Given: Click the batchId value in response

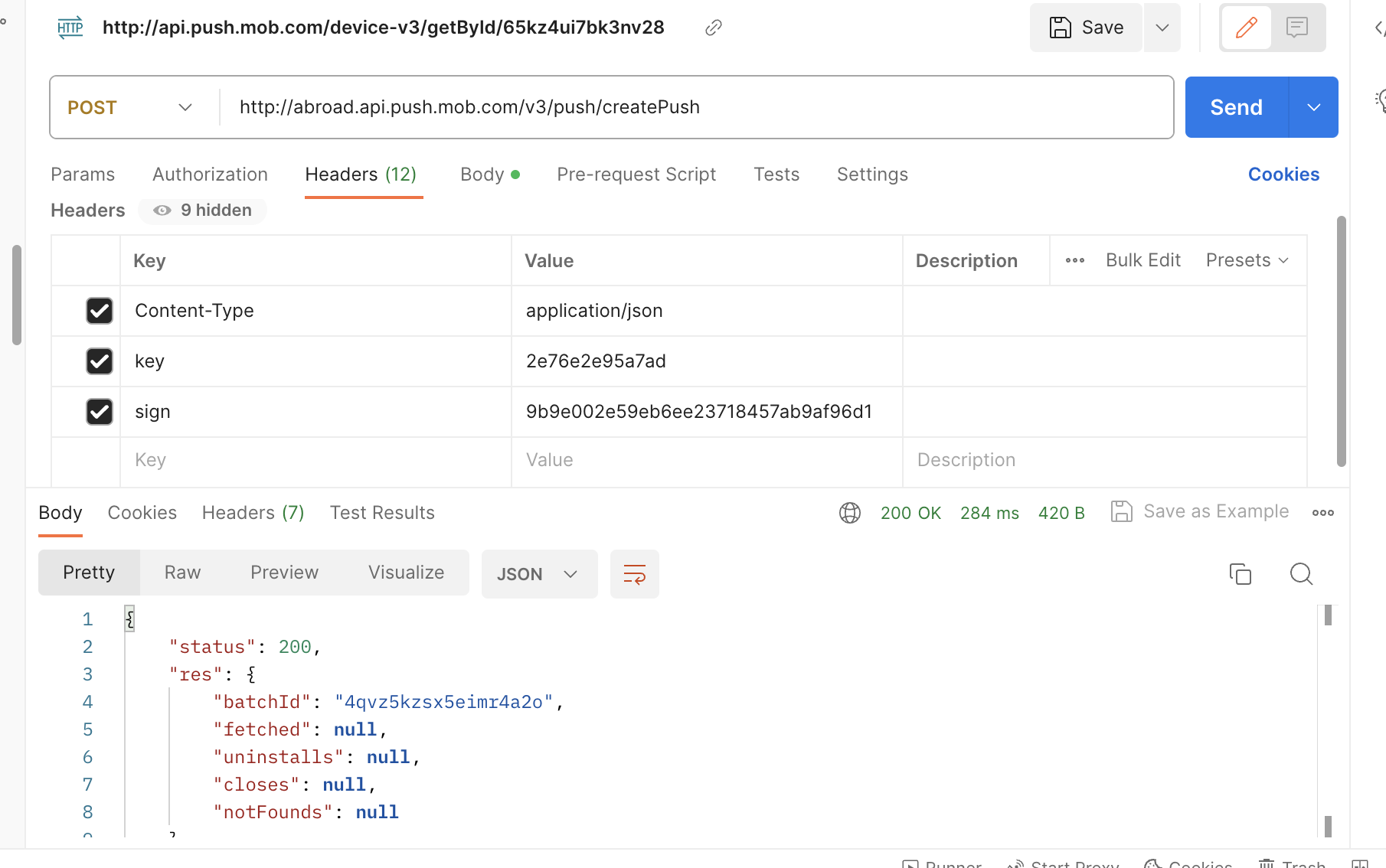Looking at the screenshot, I should (444, 702).
